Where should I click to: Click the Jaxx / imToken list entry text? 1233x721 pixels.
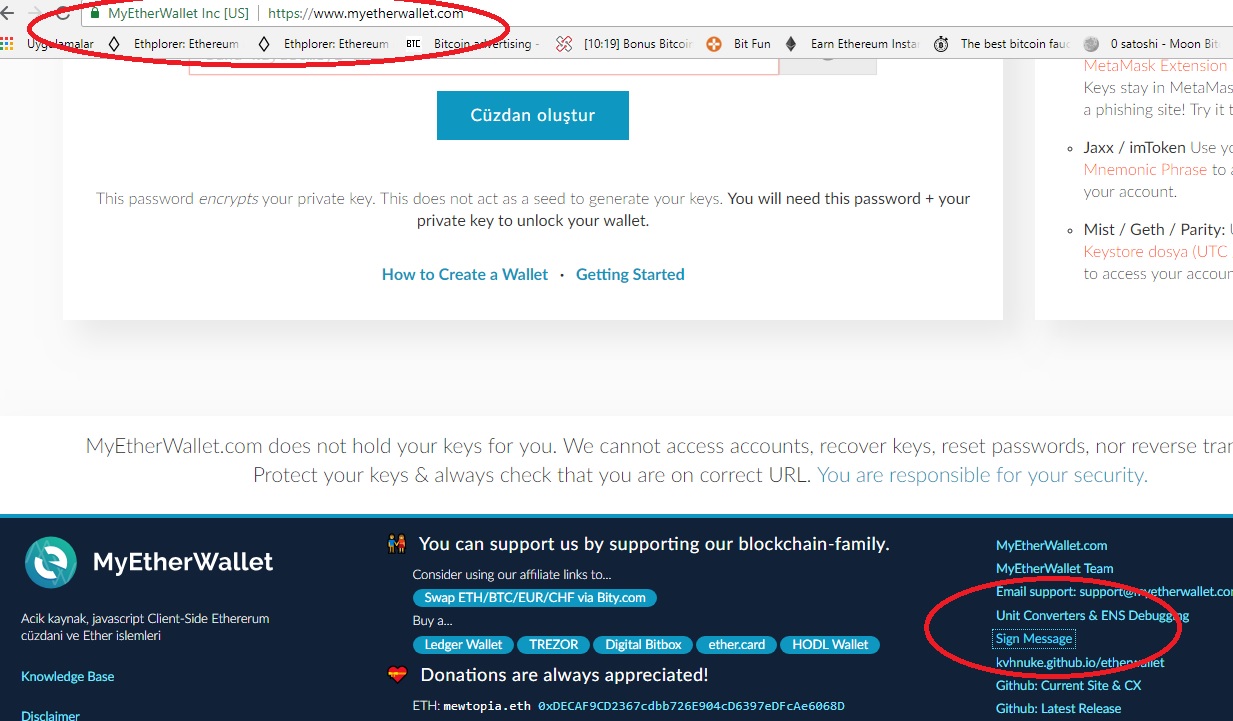(1135, 147)
